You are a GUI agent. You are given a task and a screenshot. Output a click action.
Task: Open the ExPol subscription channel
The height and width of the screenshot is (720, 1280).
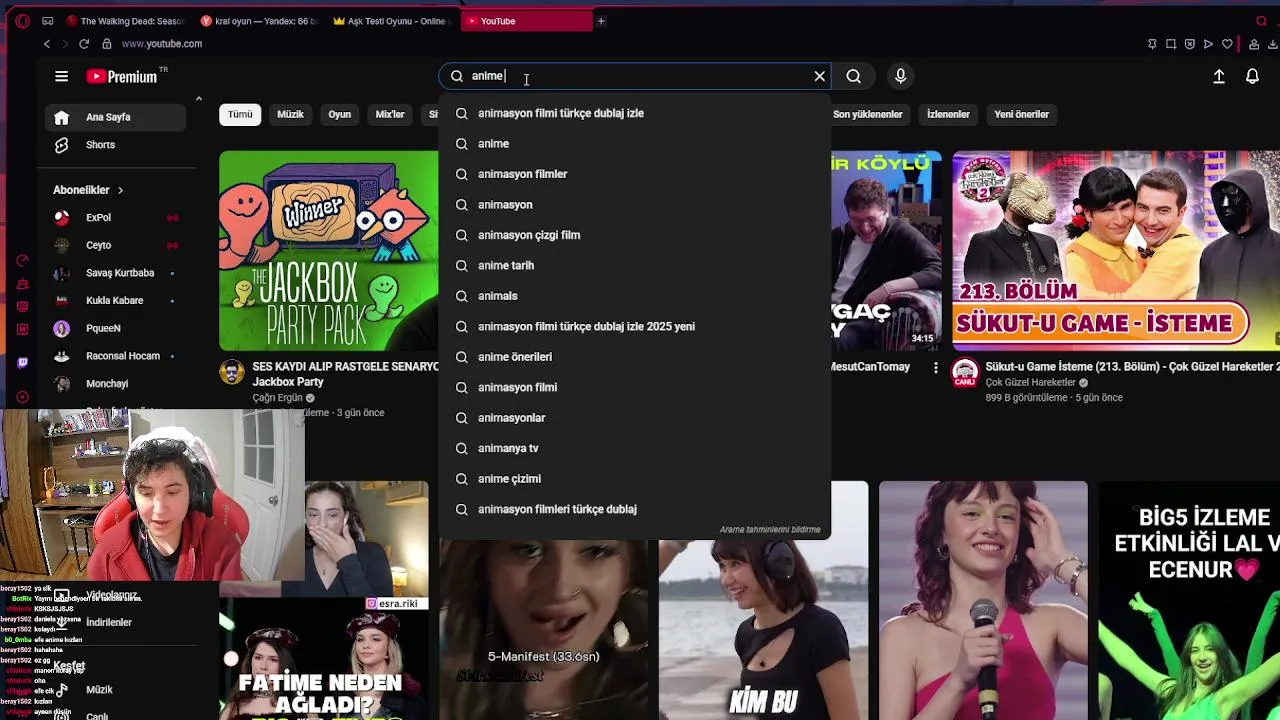pos(115,217)
